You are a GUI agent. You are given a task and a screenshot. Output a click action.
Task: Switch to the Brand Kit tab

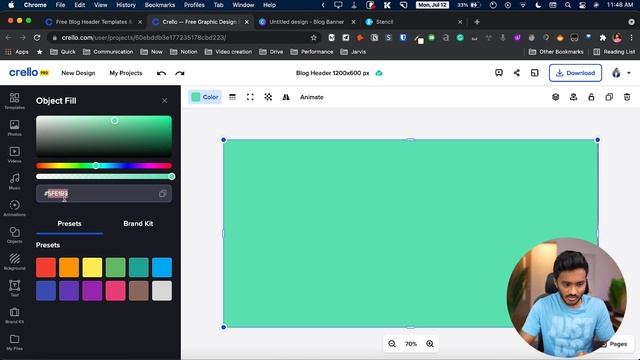[x=138, y=224]
